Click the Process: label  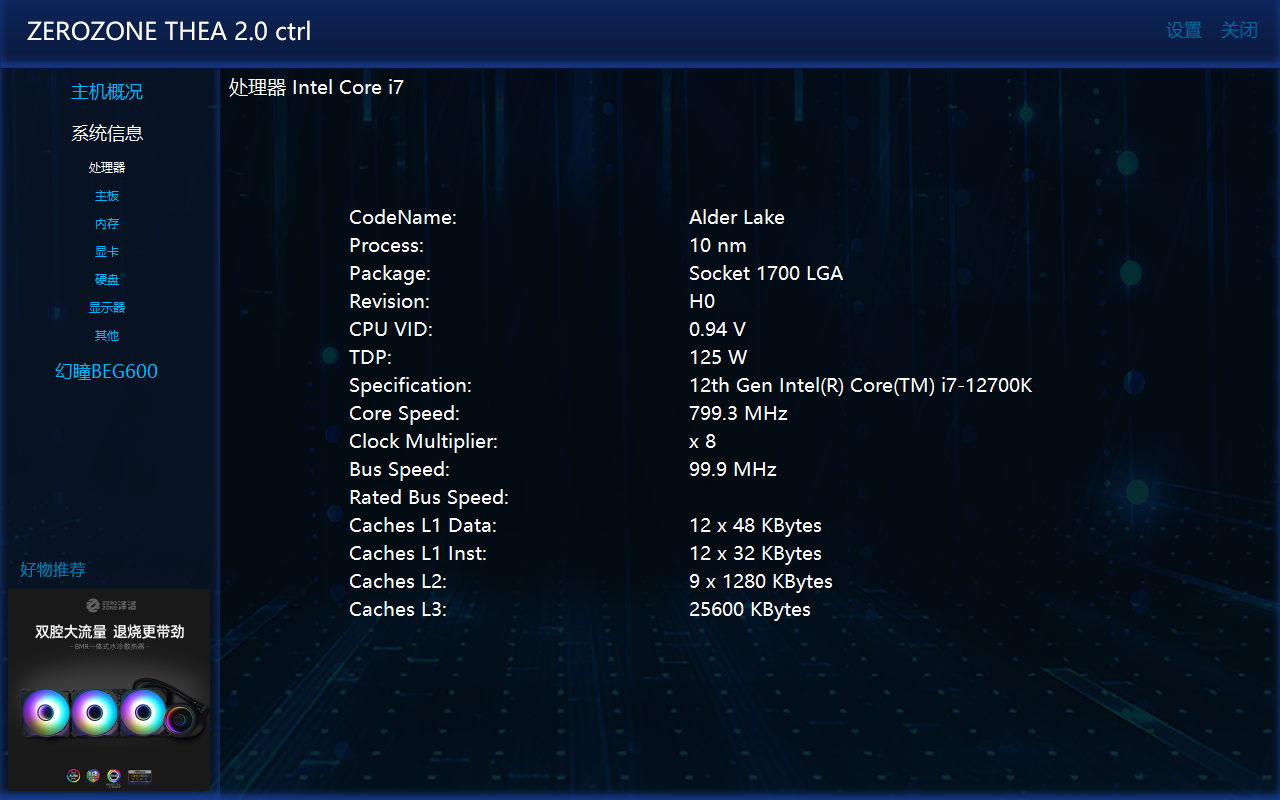[x=386, y=245]
